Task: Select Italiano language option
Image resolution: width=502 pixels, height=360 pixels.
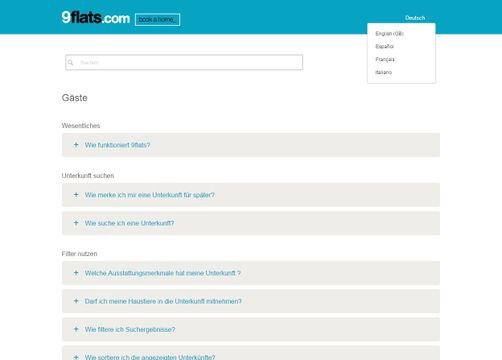Action: pos(383,72)
